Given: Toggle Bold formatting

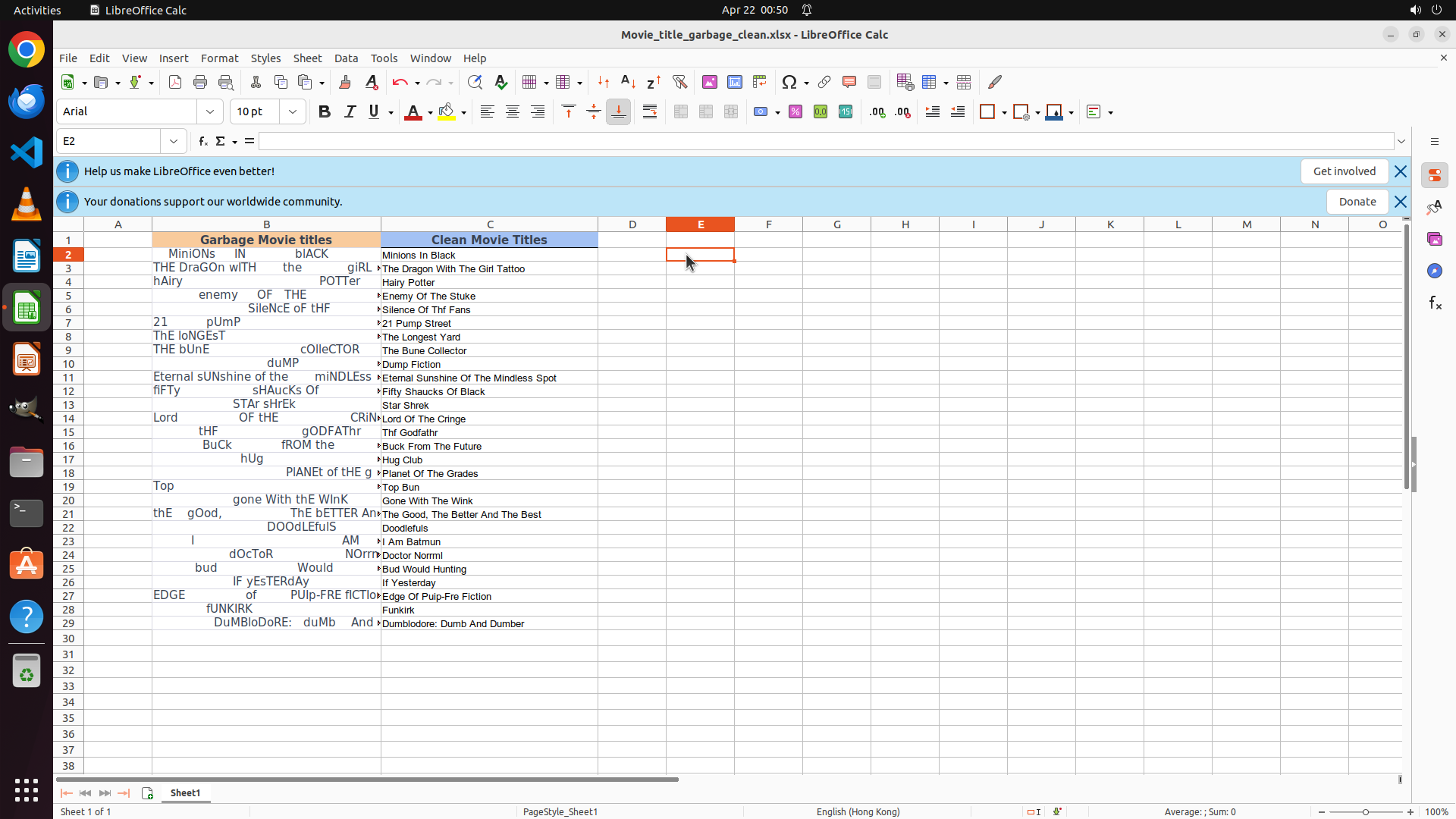Looking at the screenshot, I should pyautogui.click(x=325, y=111).
